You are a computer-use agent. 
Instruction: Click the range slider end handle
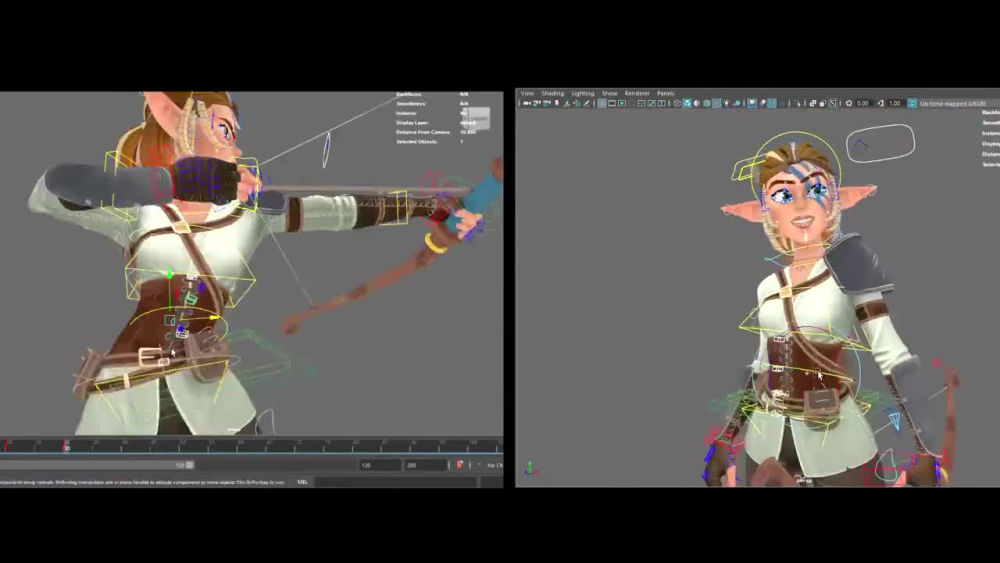[x=189, y=465]
